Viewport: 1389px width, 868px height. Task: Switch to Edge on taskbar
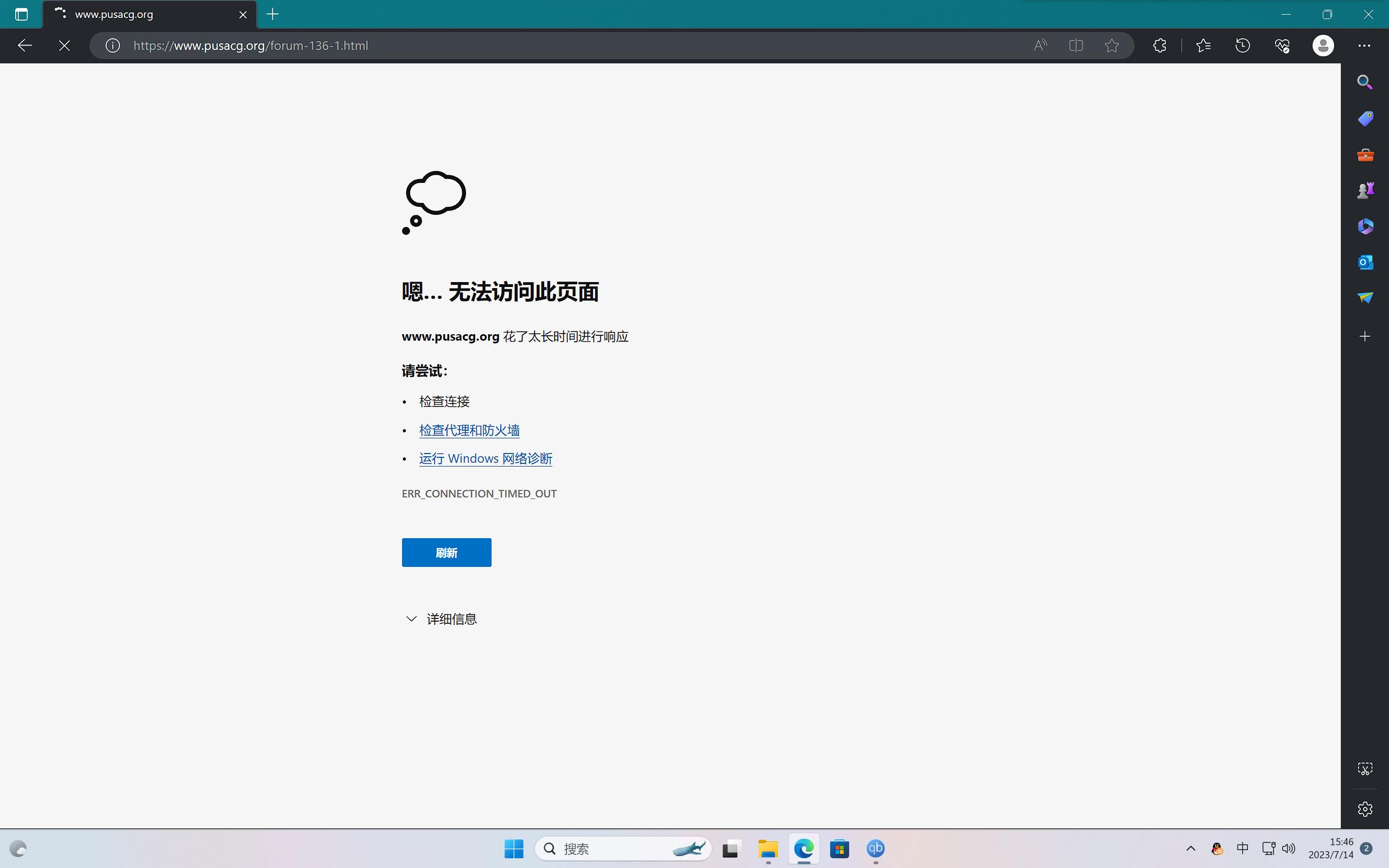tap(804, 848)
